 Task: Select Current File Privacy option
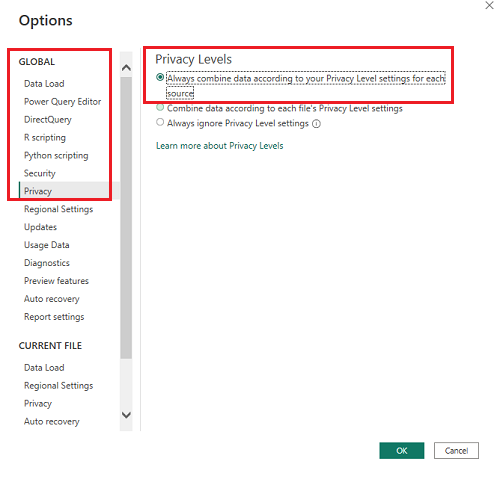[x=38, y=404]
